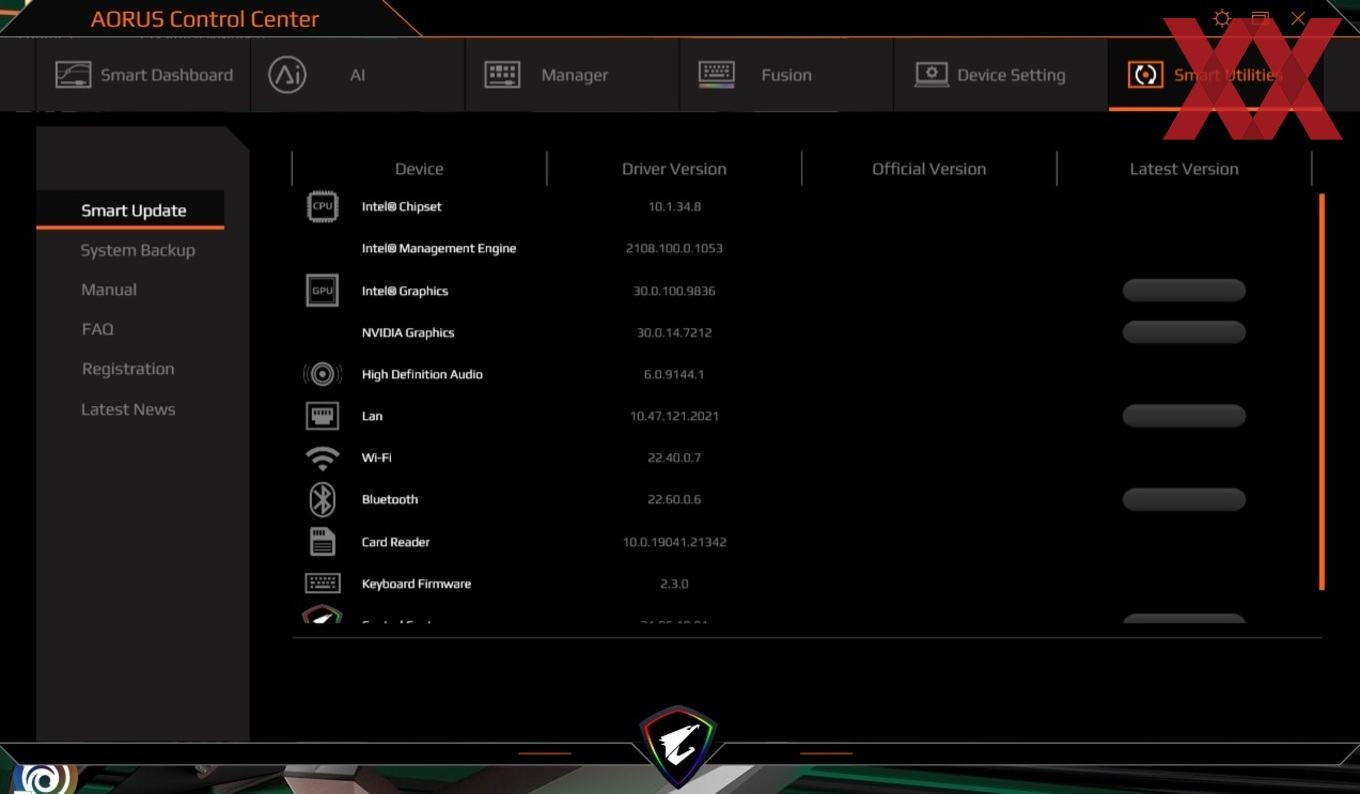The width and height of the screenshot is (1360, 794).
Task: Click driver version 10.0.19041.21342
Action: pos(674,542)
